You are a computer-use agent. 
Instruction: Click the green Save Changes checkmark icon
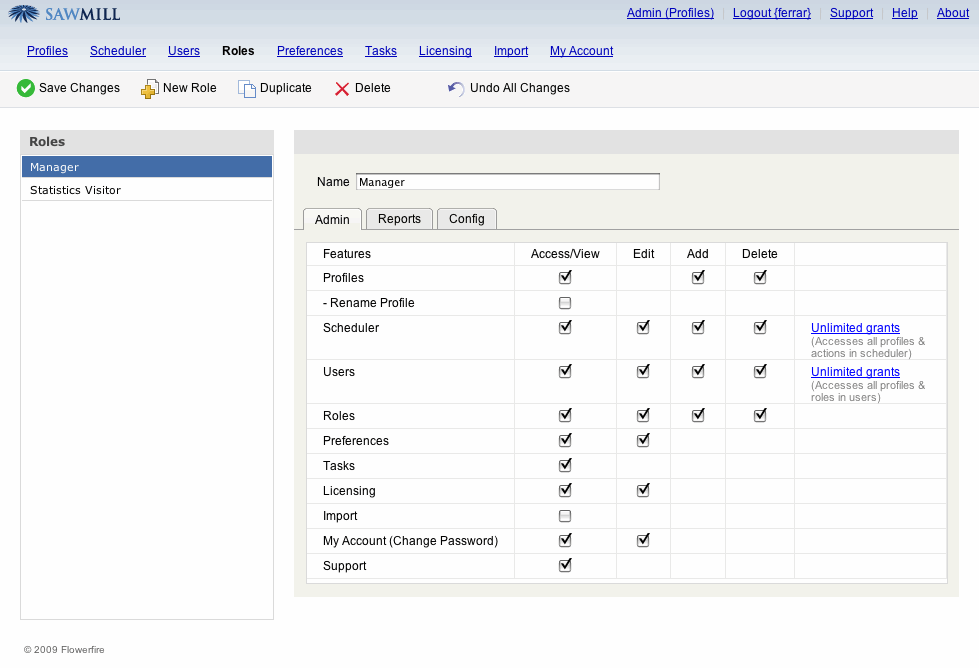point(26,88)
